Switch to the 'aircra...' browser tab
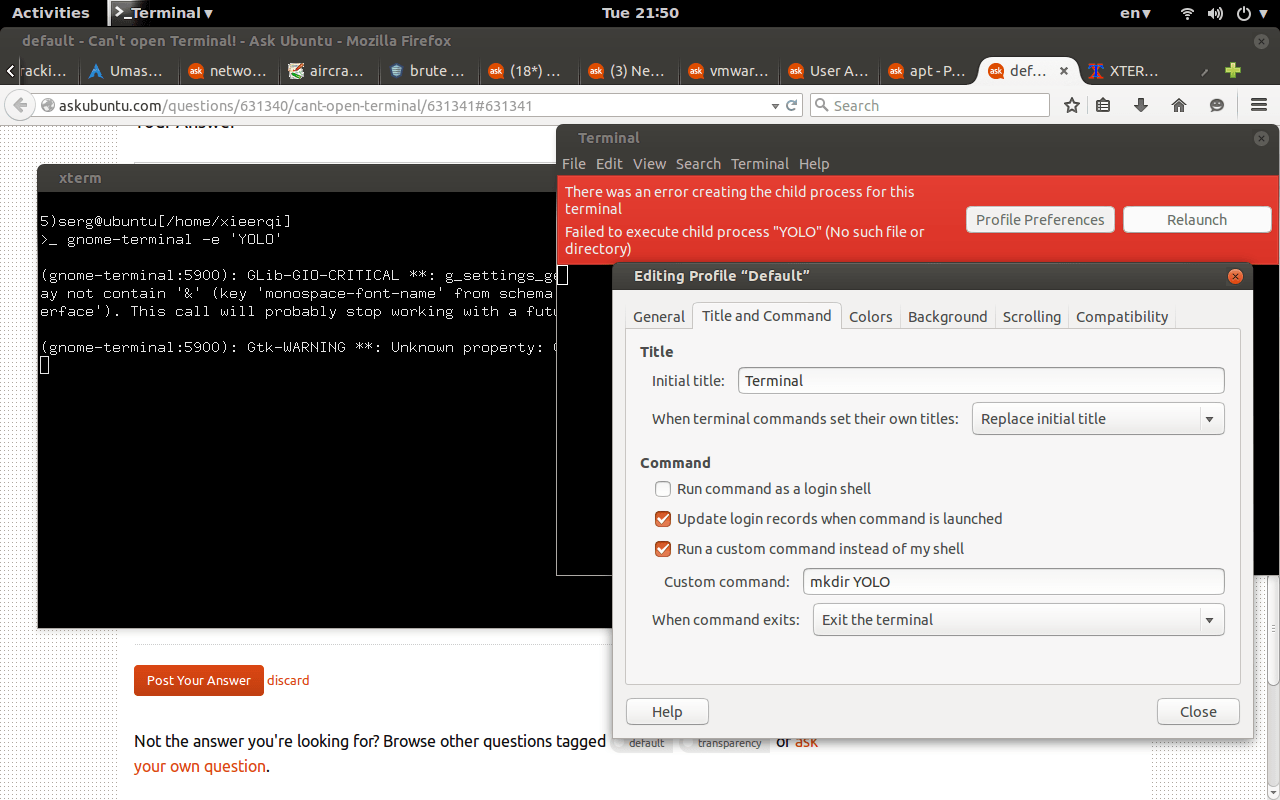The image size is (1280, 800). pyautogui.click(x=330, y=71)
